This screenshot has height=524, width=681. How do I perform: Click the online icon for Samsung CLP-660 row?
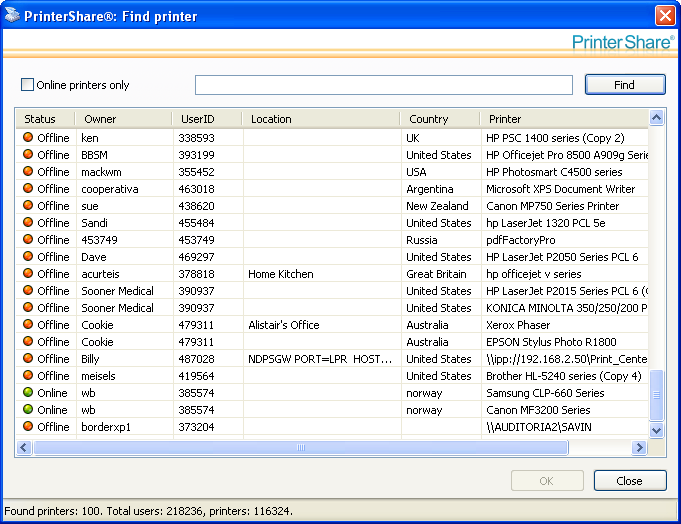point(28,392)
